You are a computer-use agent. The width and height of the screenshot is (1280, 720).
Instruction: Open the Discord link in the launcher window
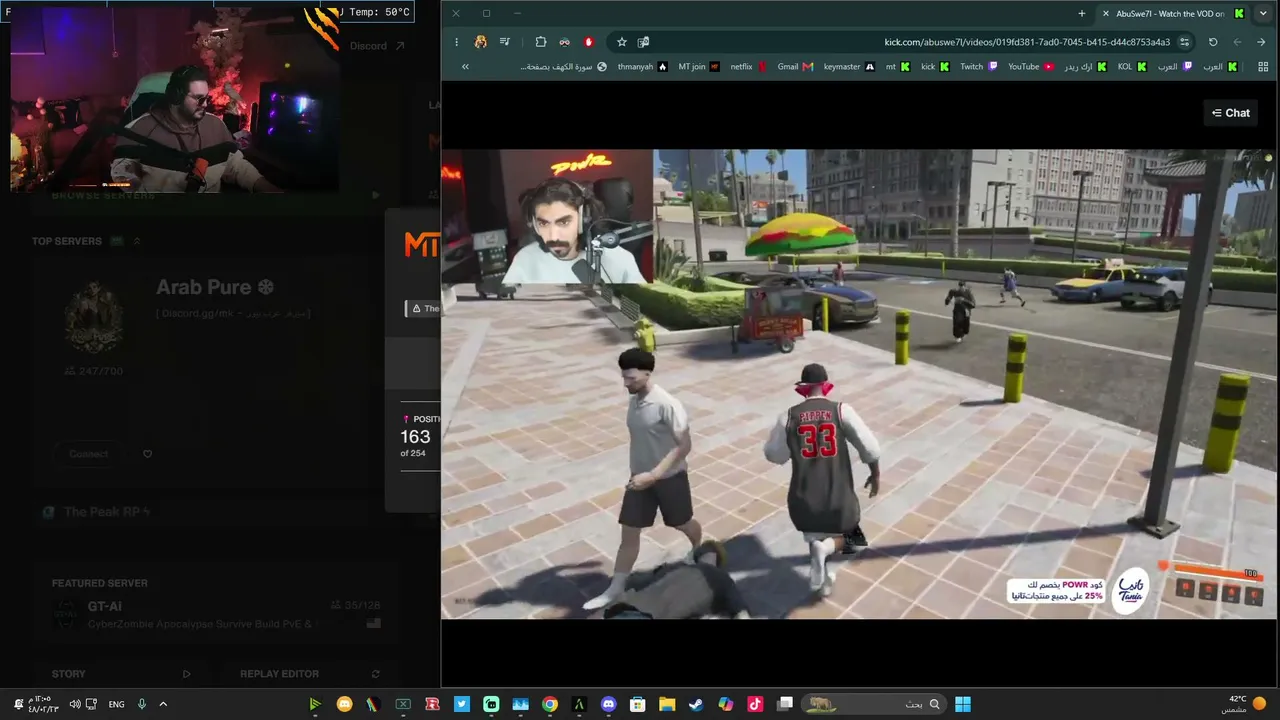(377, 46)
